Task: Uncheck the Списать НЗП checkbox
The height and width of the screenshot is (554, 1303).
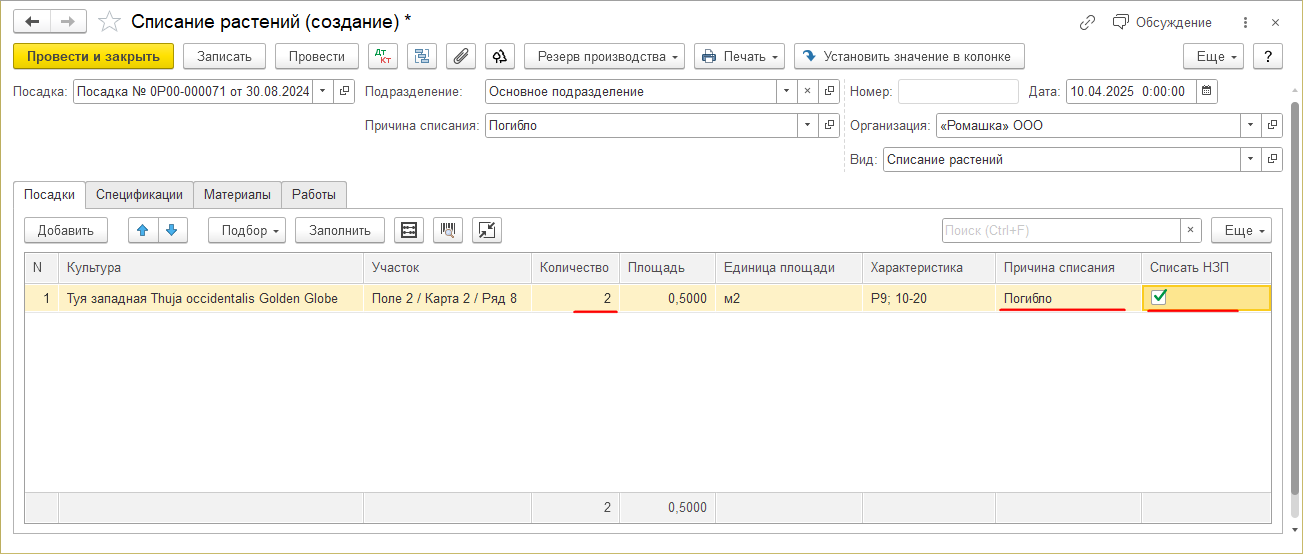Action: coord(1160,297)
